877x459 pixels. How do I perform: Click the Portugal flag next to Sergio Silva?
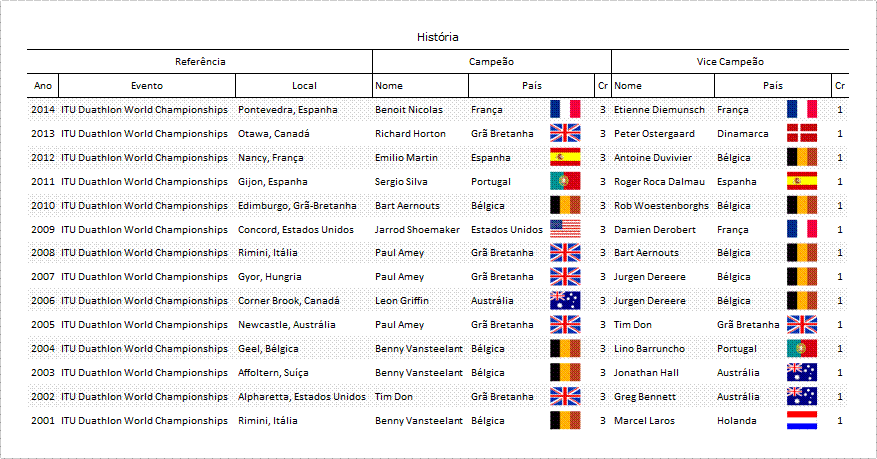[x=565, y=181]
